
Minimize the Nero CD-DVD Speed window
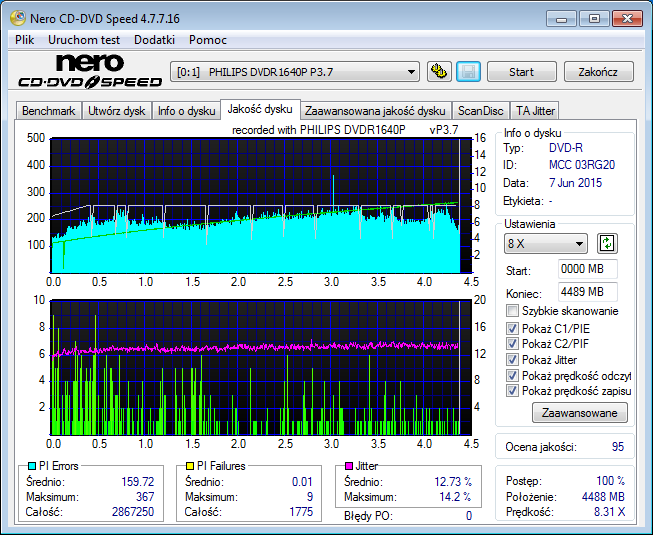pos(561,19)
